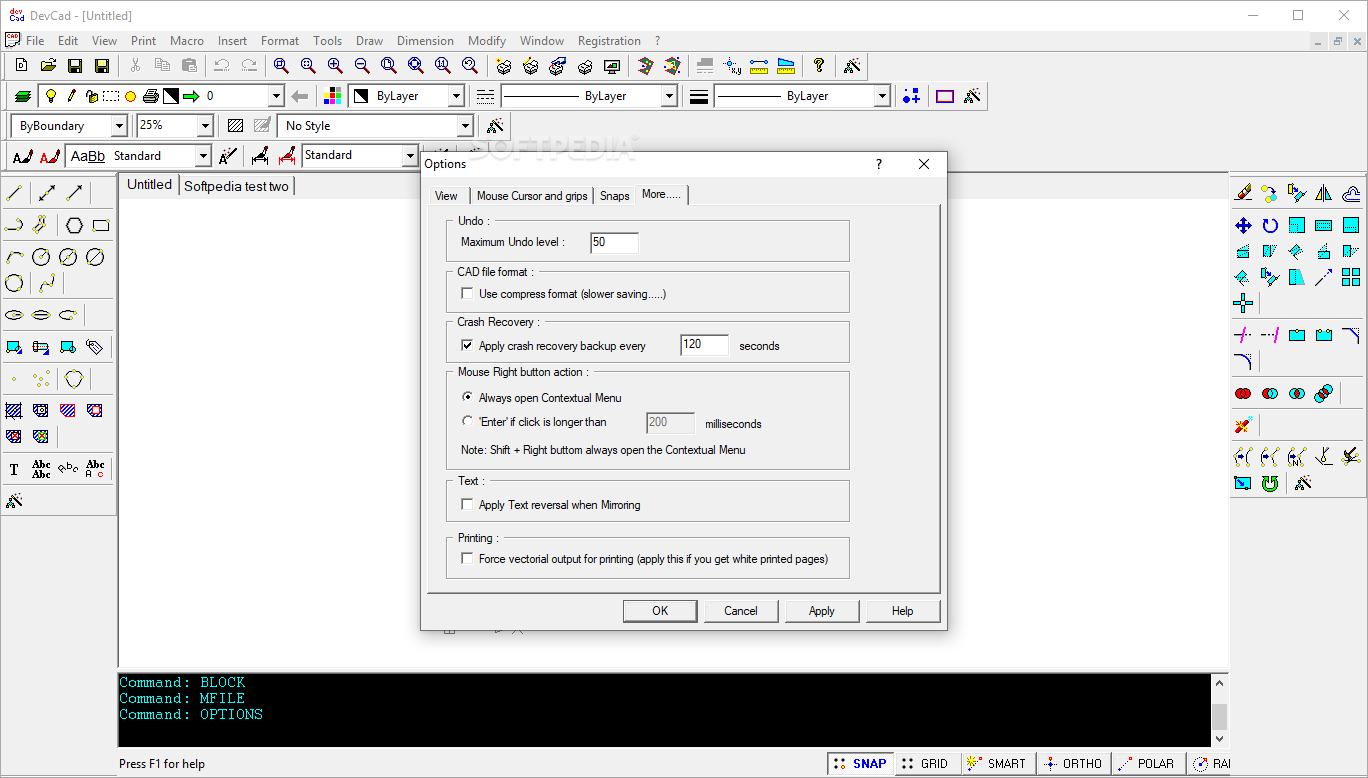Switch to the Snaps tab
Image resolution: width=1368 pixels, height=778 pixels.
point(614,196)
